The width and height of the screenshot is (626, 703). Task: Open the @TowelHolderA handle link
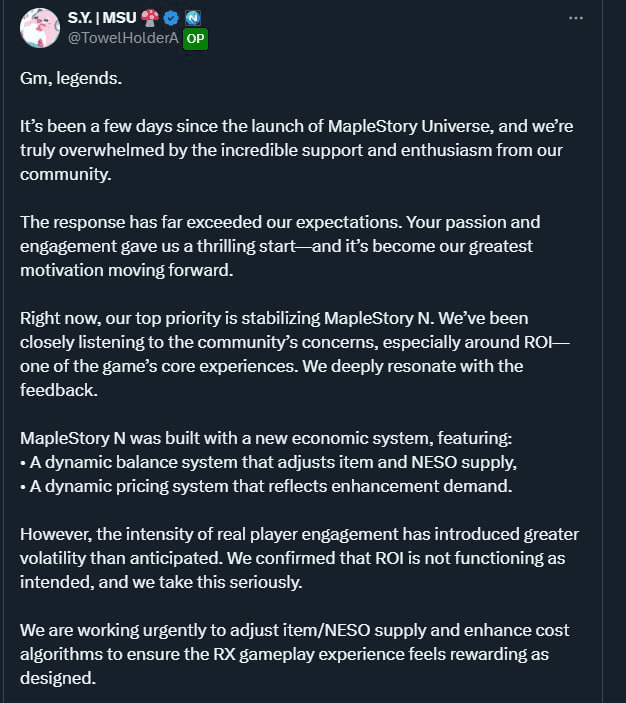(122, 38)
